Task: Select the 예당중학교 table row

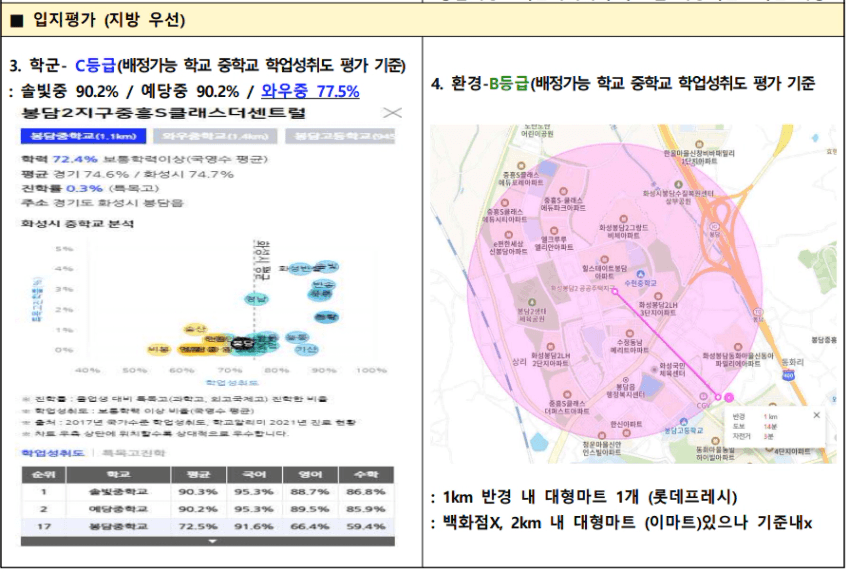Action: [208, 509]
